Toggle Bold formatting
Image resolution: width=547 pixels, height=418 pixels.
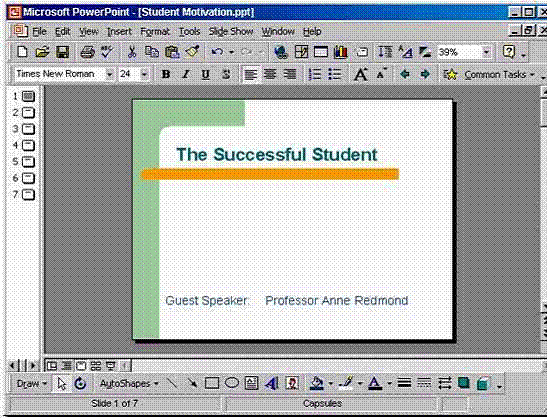click(x=166, y=74)
